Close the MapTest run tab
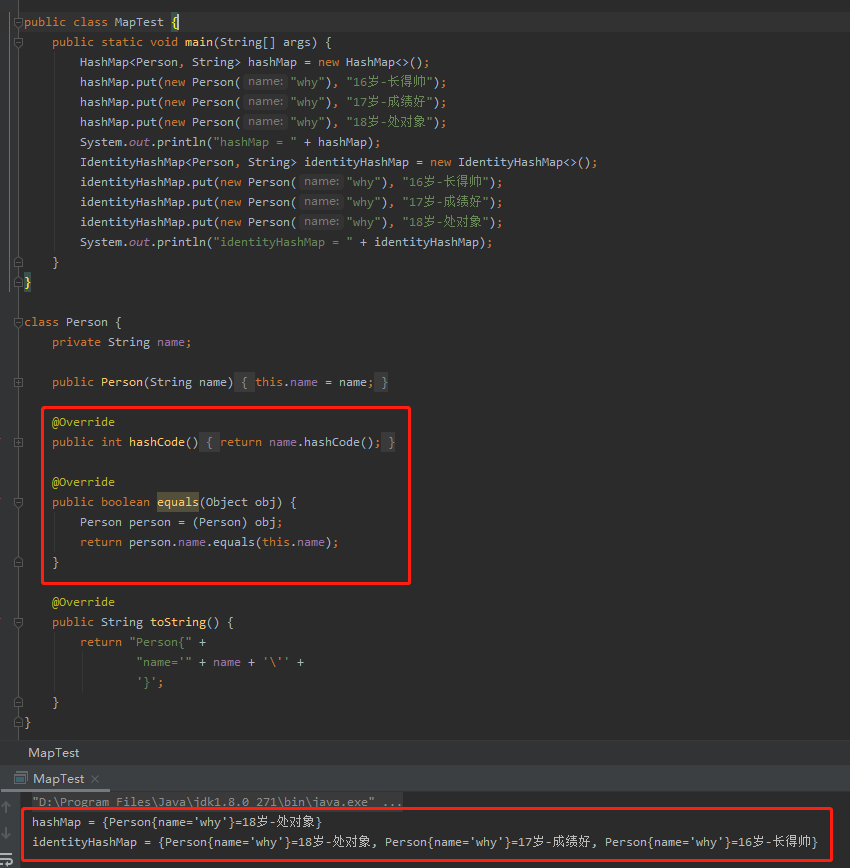The height and width of the screenshot is (868, 850). [x=95, y=779]
